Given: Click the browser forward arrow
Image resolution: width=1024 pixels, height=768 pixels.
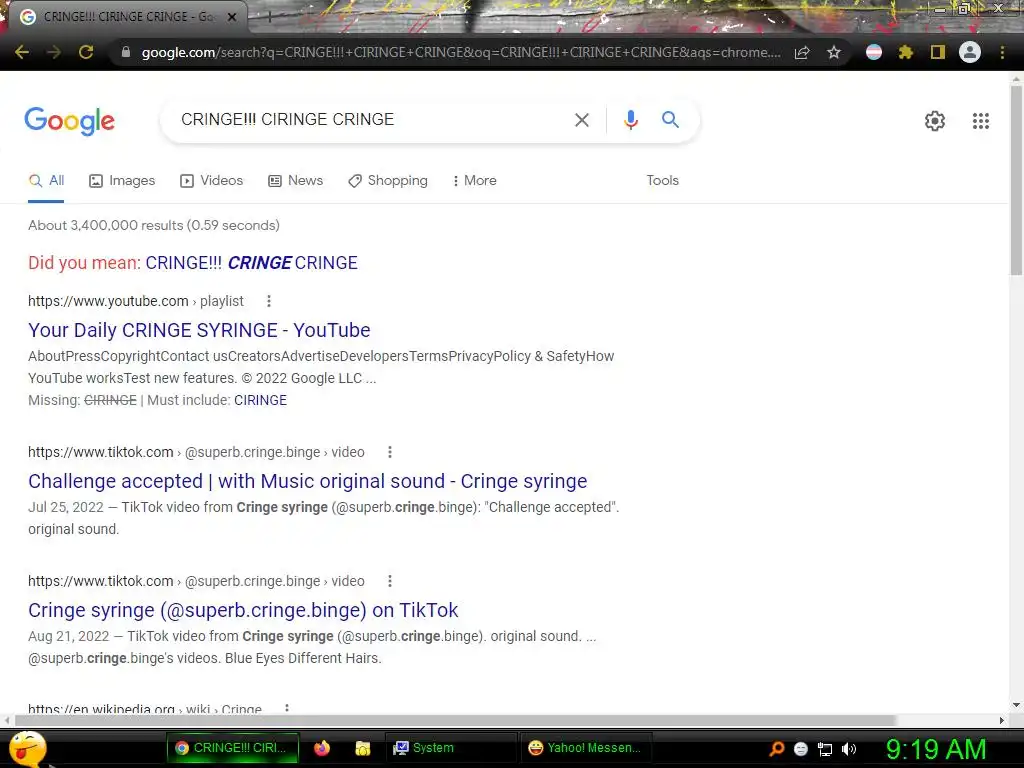Looking at the screenshot, I should pos(54,52).
